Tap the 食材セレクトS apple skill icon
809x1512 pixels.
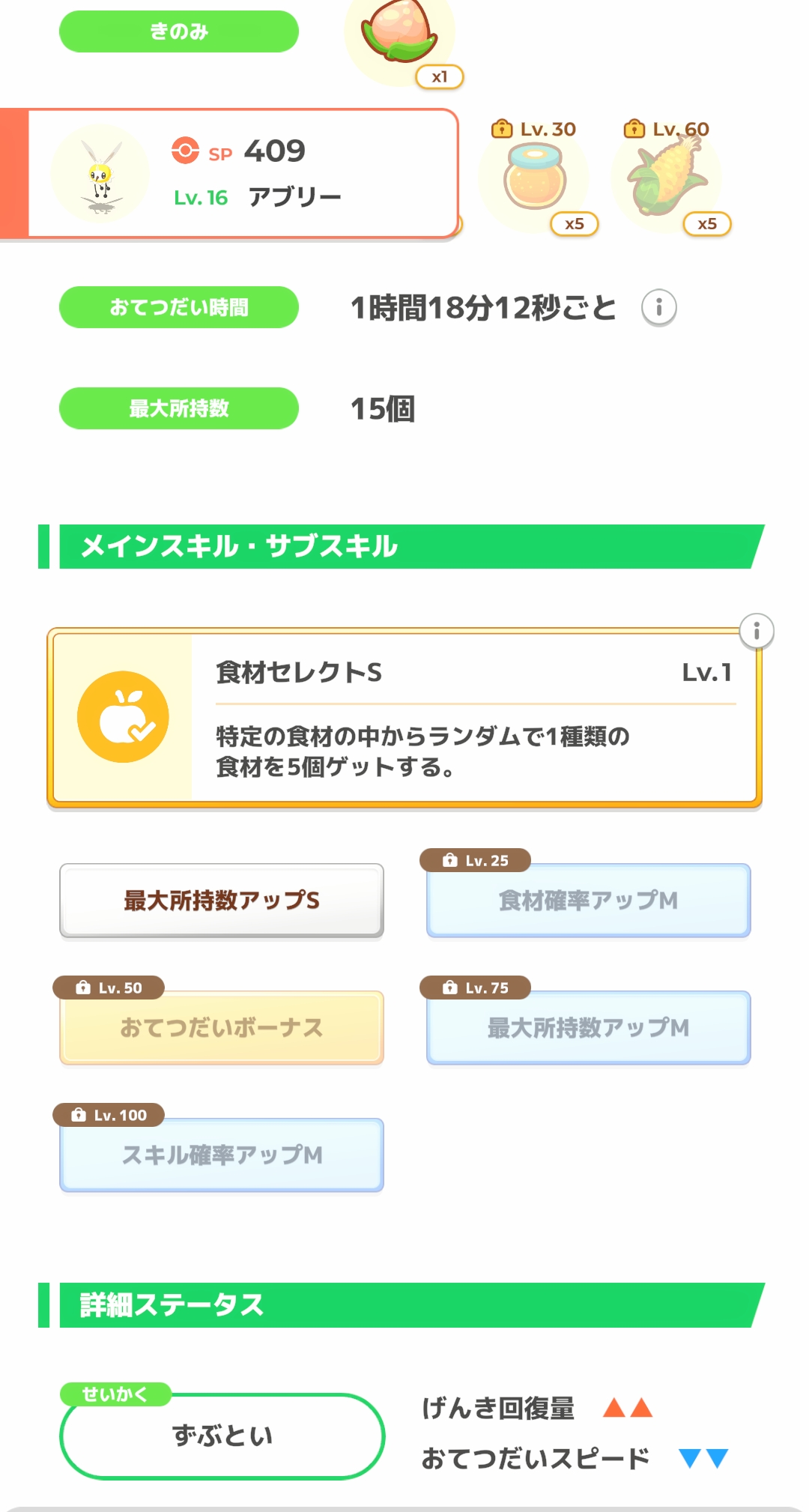123,717
